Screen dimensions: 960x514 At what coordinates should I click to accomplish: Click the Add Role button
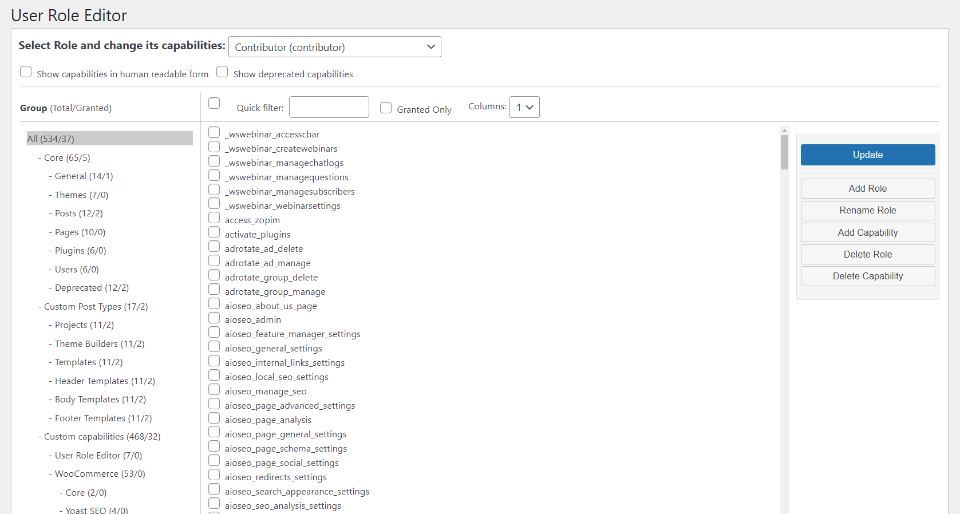click(867, 189)
